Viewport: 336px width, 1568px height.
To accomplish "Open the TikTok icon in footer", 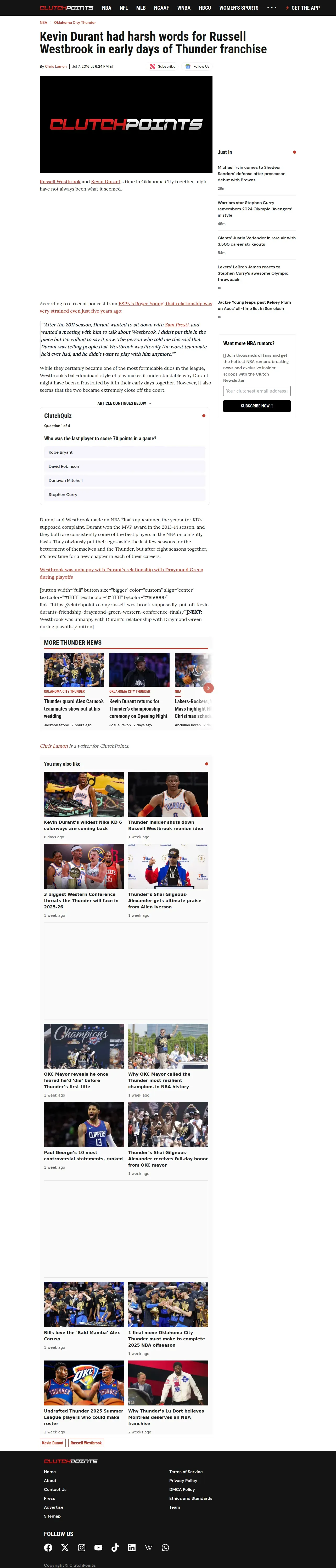I will coord(115,1547).
